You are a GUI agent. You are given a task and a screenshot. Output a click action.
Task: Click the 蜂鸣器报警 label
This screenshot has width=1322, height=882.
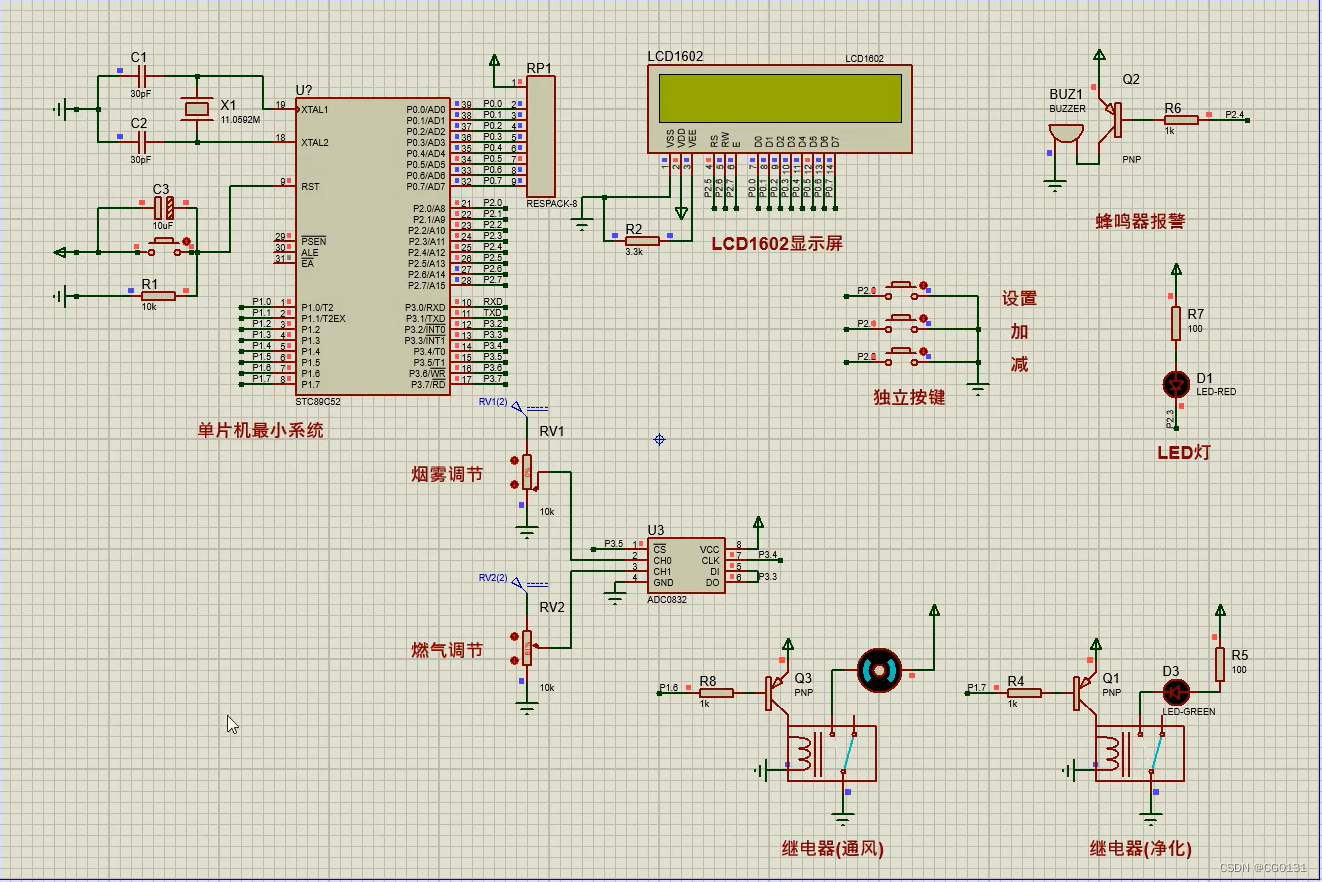(x=1140, y=221)
